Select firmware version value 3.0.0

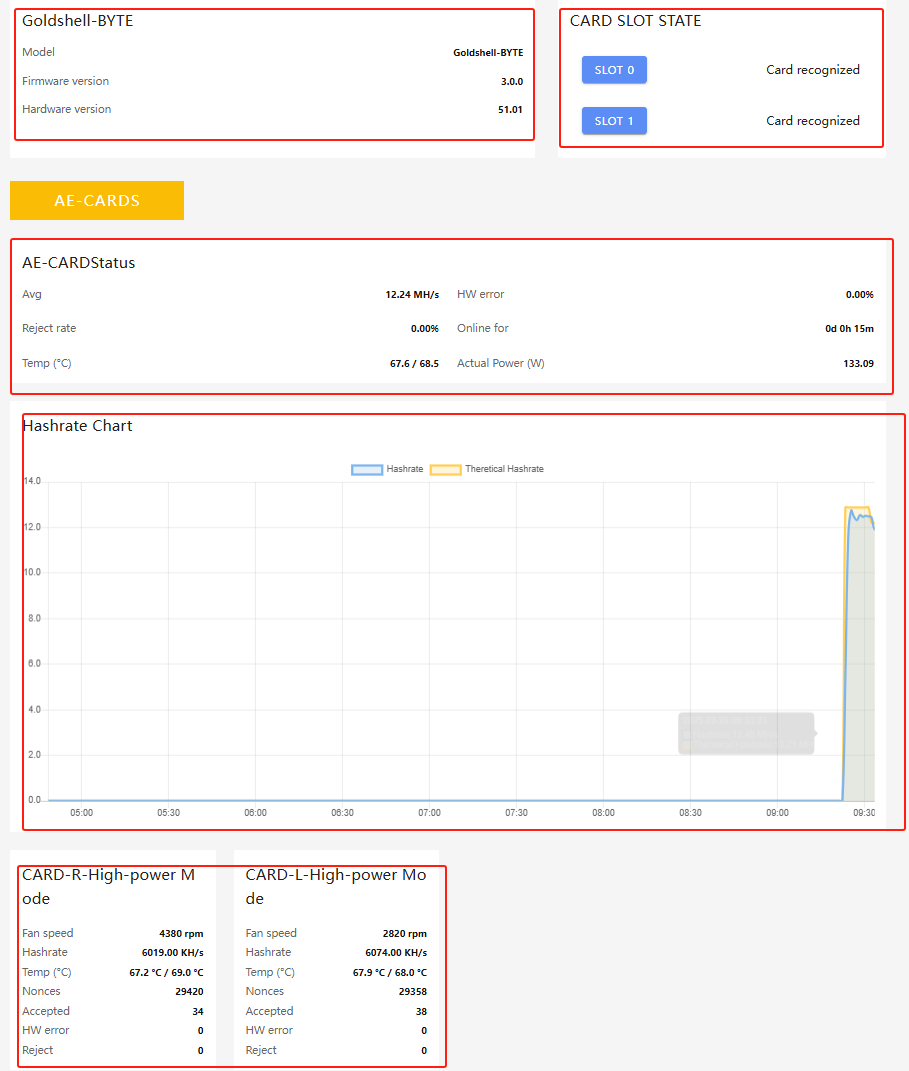(x=512, y=81)
